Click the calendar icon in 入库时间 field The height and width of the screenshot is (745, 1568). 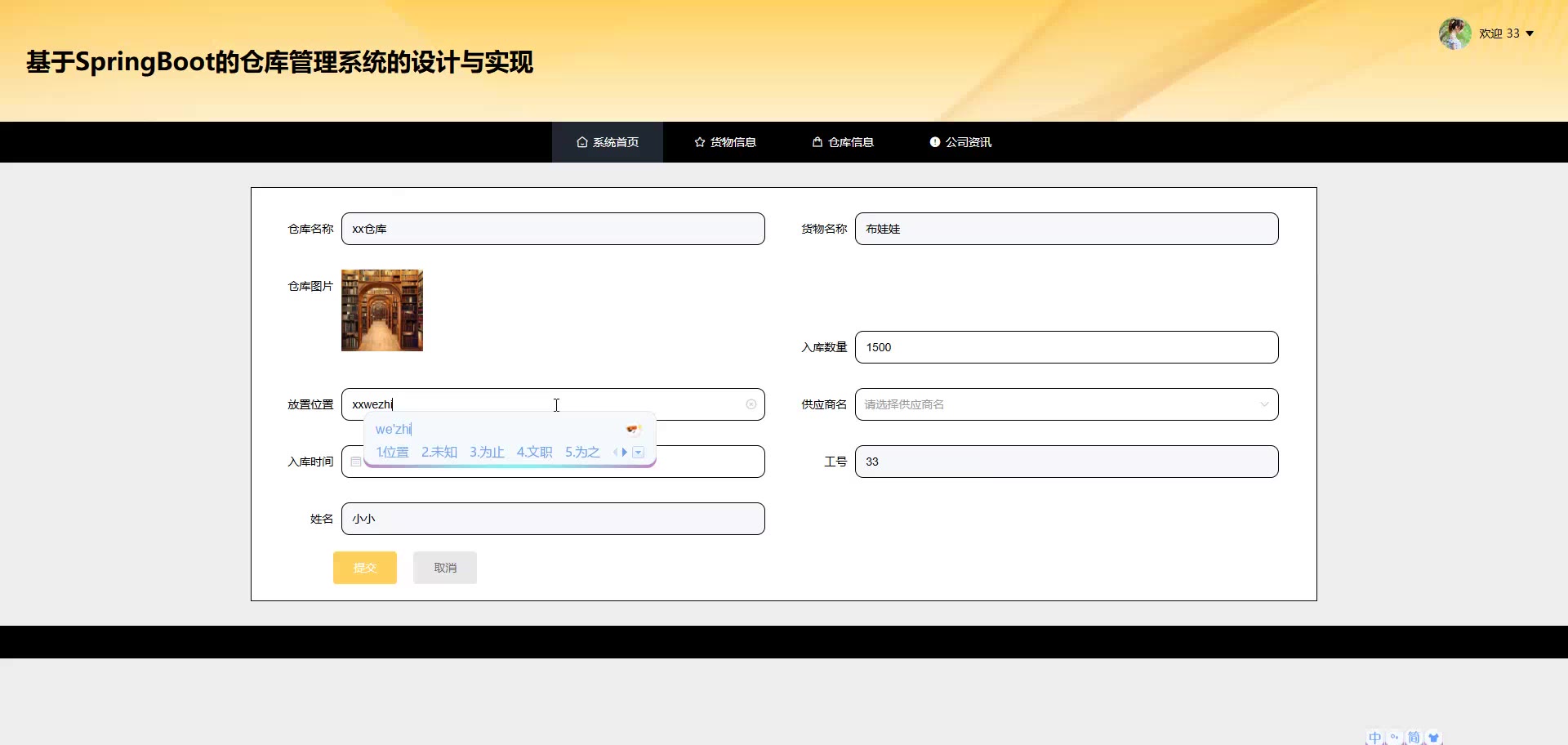pyautogui.click(x=356, y=462)
